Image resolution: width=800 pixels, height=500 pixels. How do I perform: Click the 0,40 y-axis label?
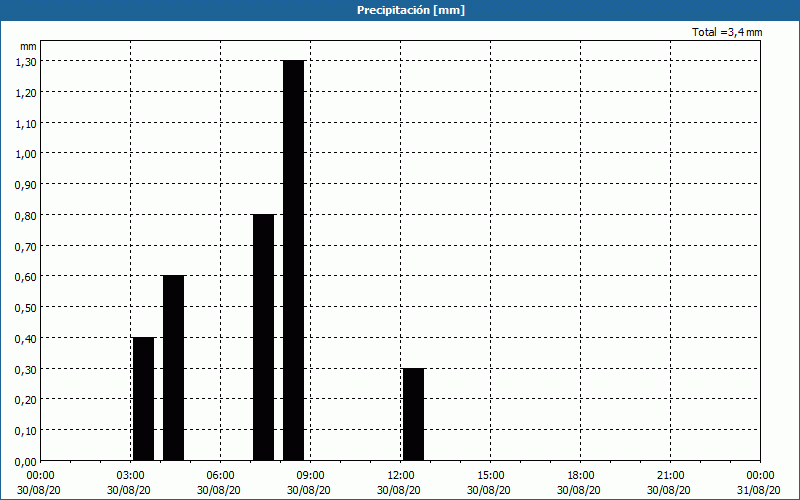tap(26, 338)
